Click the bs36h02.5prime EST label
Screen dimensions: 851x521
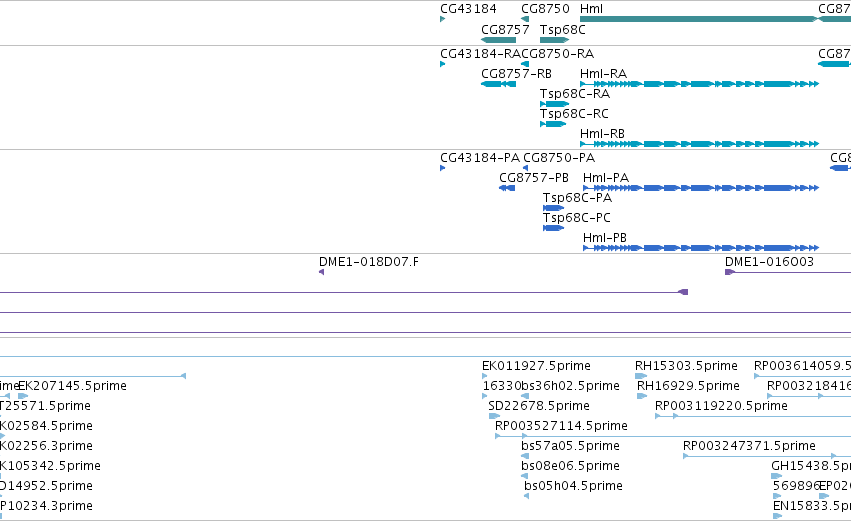[570, 386]
